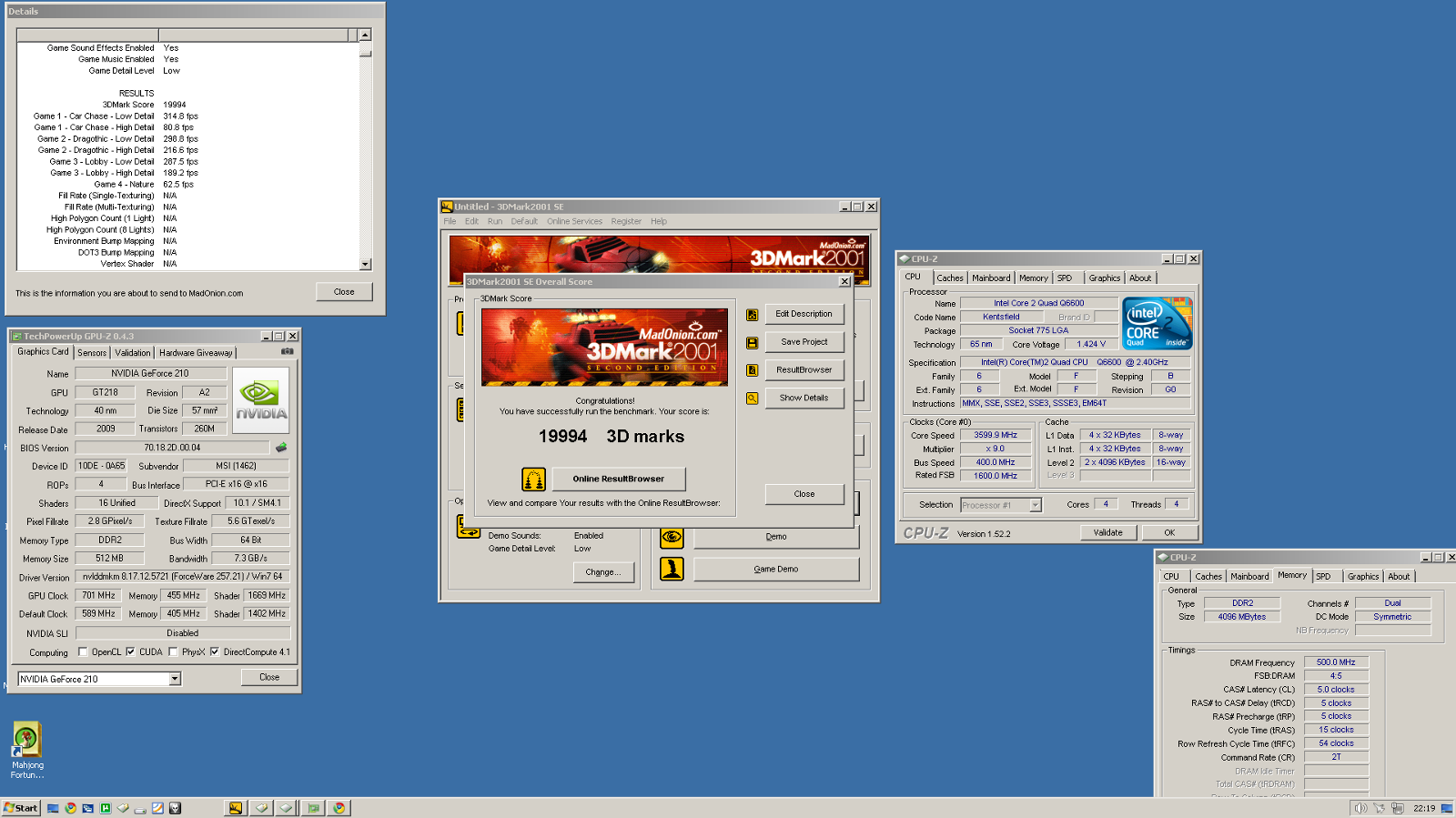
Task: Open the Run menu in 3DMark2001
Action: click(495, 221)
